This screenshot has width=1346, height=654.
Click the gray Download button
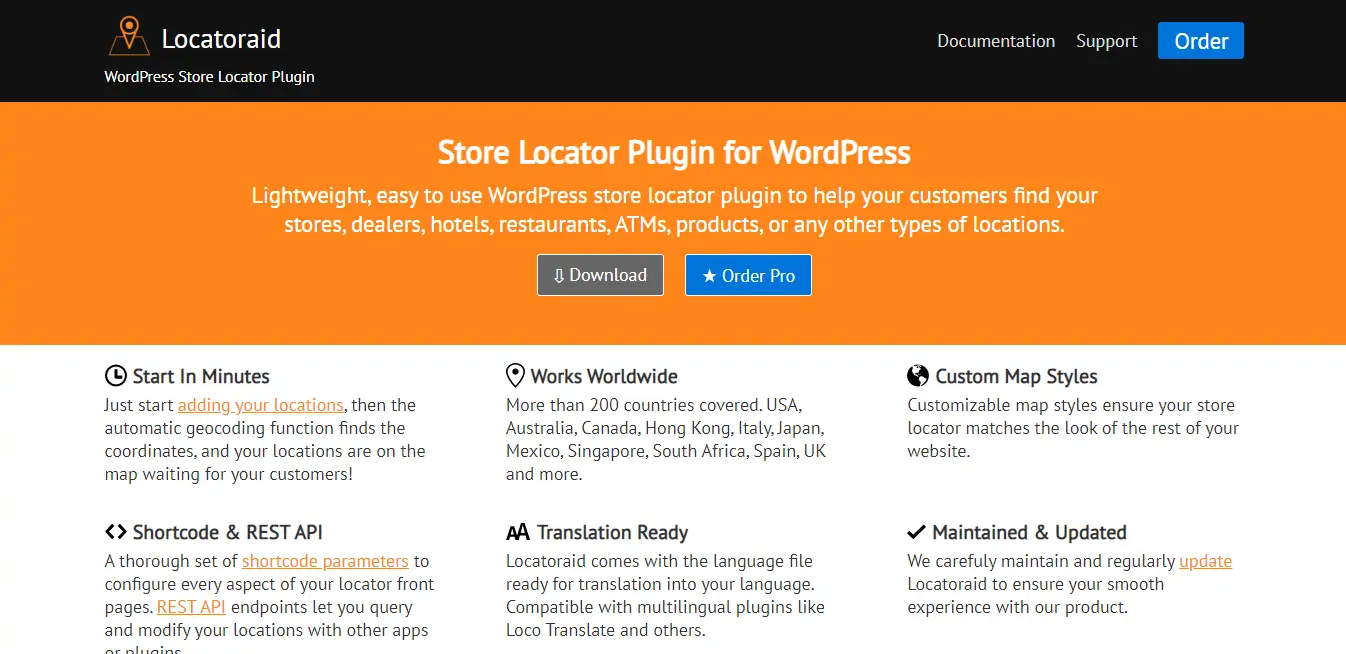point(600,275)
